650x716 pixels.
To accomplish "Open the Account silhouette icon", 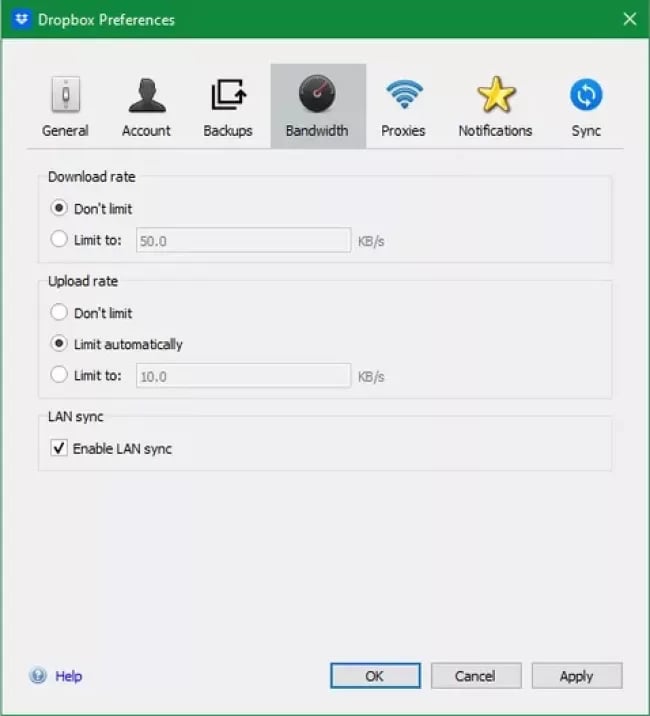I will coord(147,95).
